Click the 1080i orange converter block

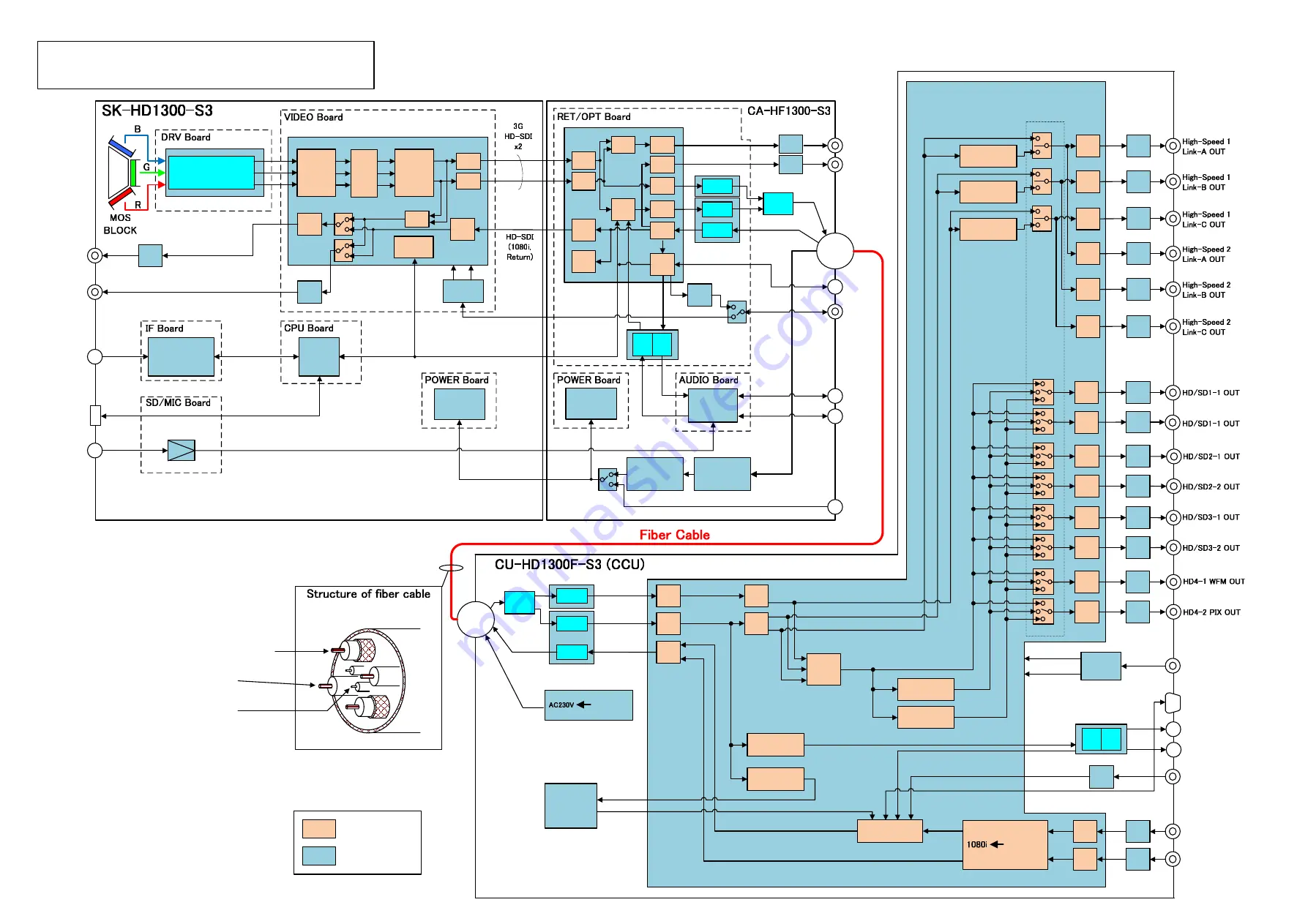click(1005, 845)
